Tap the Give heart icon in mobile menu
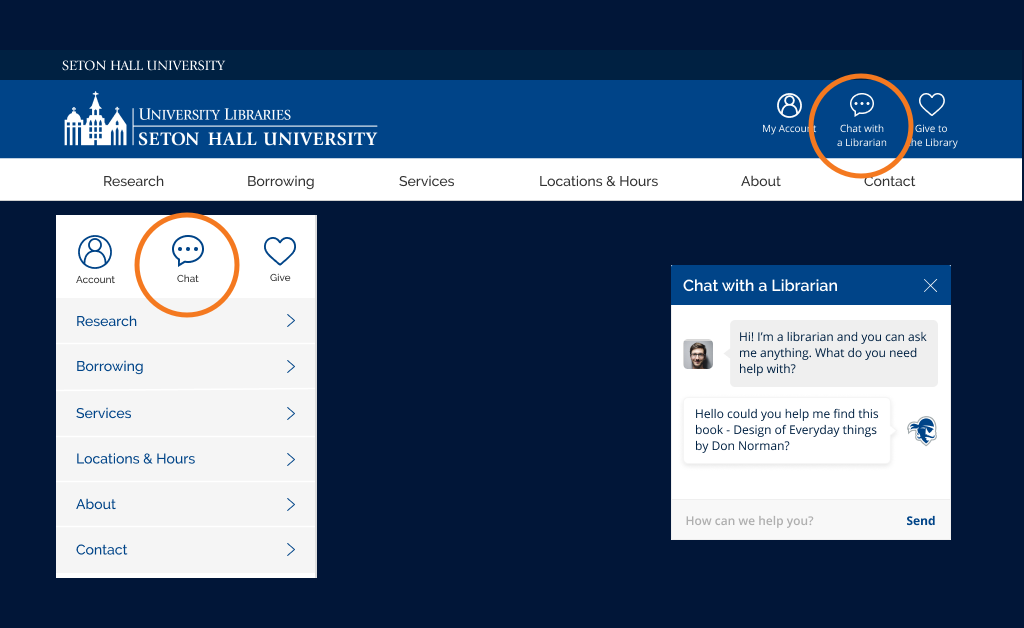The height and width of the screenshot is (628, 1024). pos(280,251)
